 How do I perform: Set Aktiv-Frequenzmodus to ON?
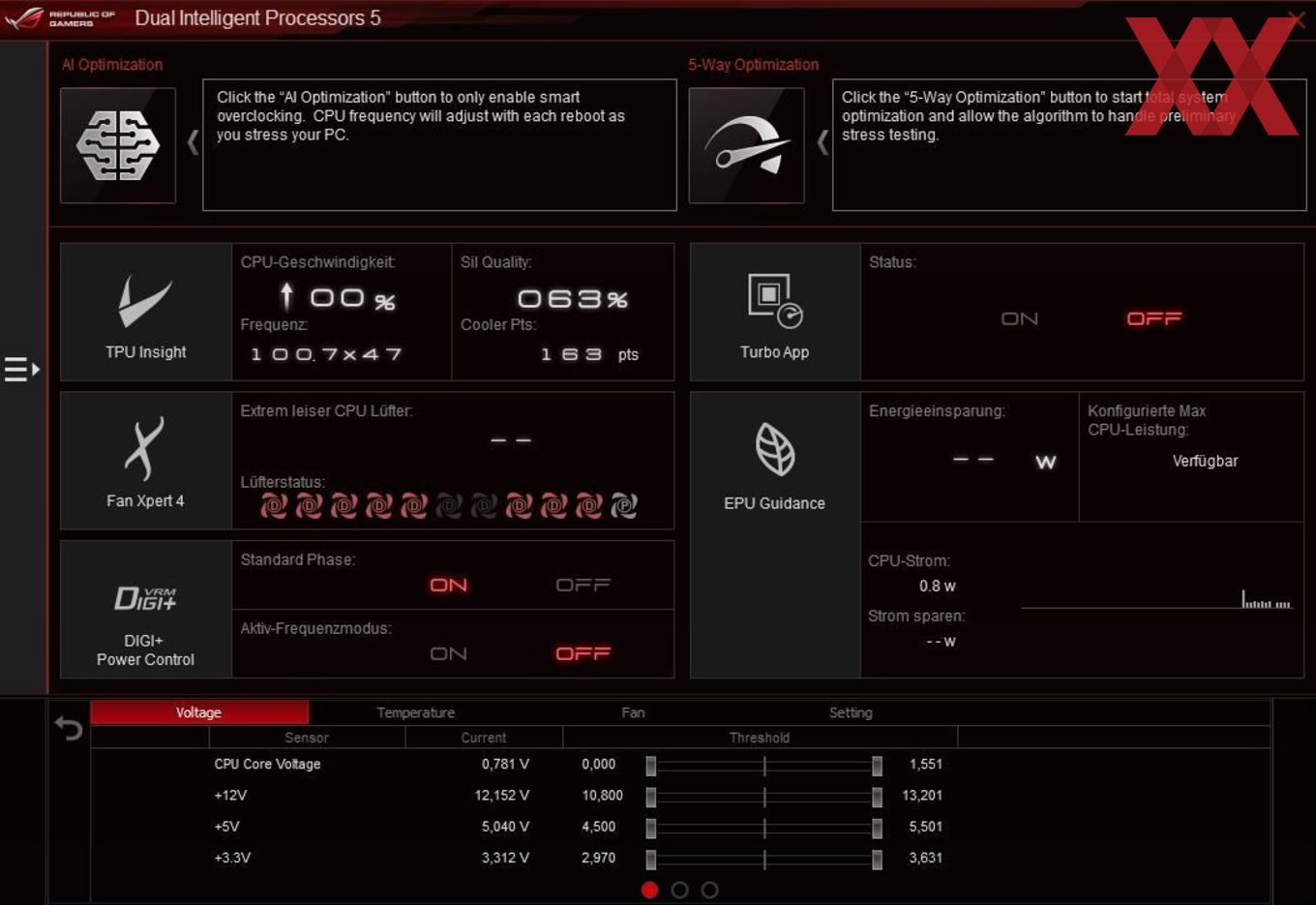(x=449, y=653)
